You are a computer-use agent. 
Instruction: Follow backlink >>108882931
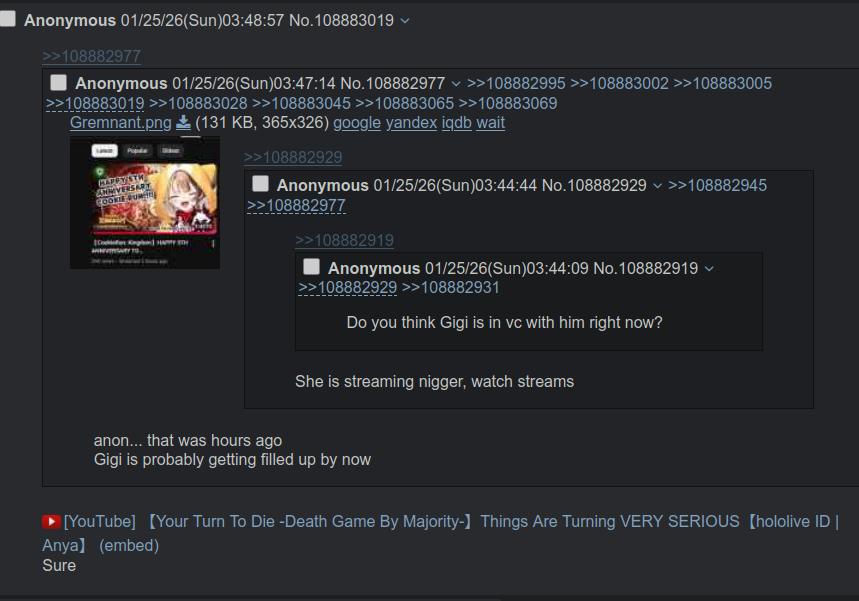[x=451, y=288]
